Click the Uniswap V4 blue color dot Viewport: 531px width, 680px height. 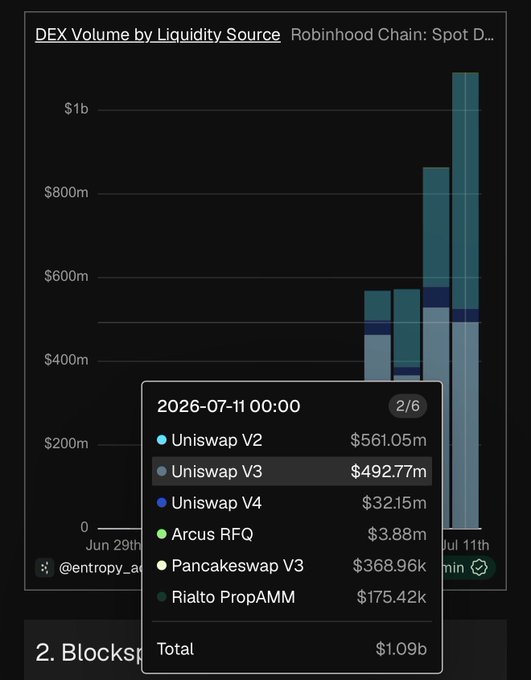click(x=161, y=503)
